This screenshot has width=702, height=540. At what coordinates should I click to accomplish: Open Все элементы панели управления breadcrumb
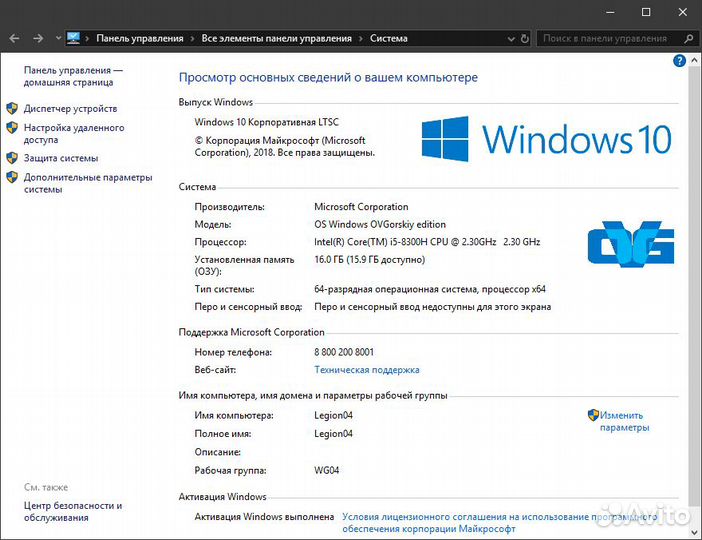point(276,39)
